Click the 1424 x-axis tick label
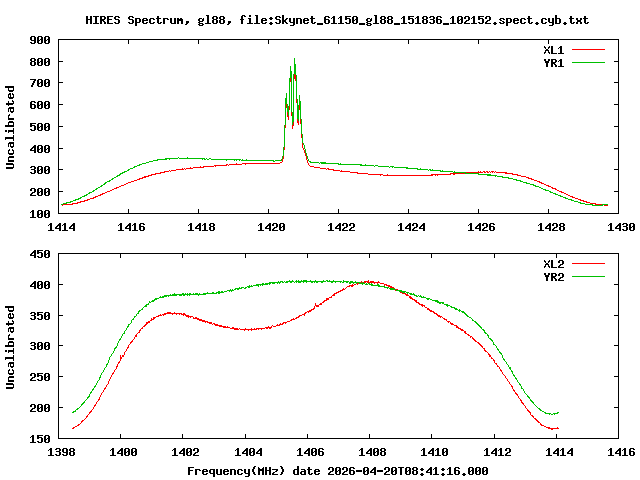 click(x=411, y=227)
